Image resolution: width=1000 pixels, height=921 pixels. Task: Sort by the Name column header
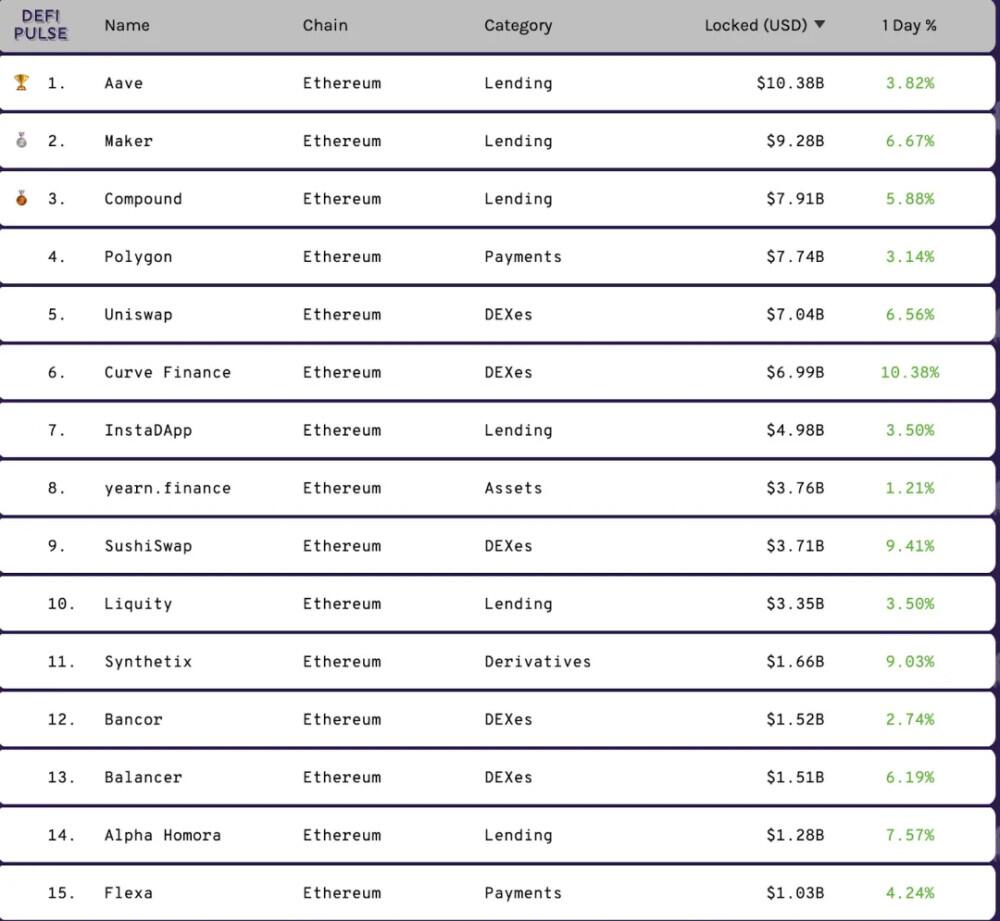126,25
